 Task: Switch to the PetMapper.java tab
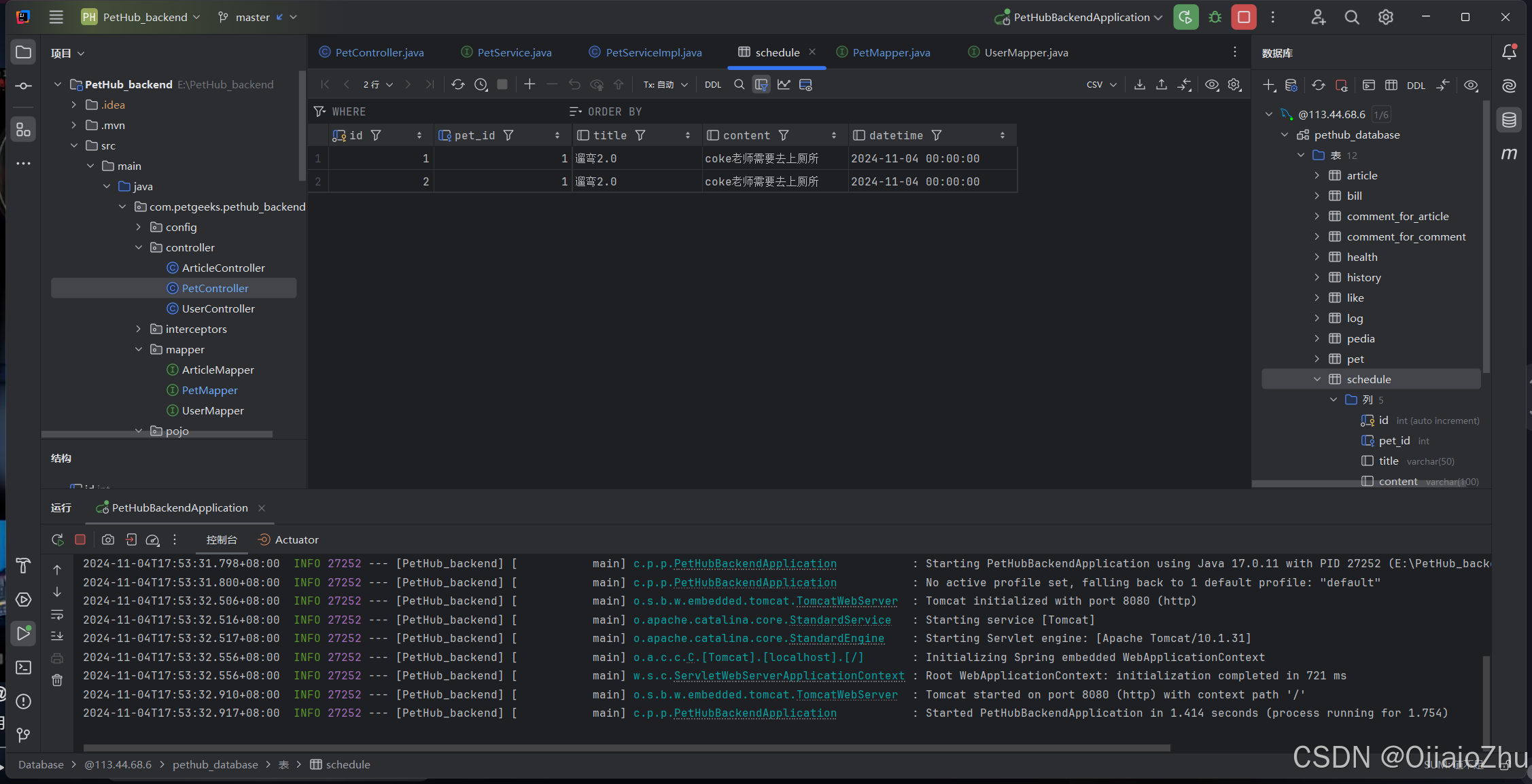coord(890,52)
